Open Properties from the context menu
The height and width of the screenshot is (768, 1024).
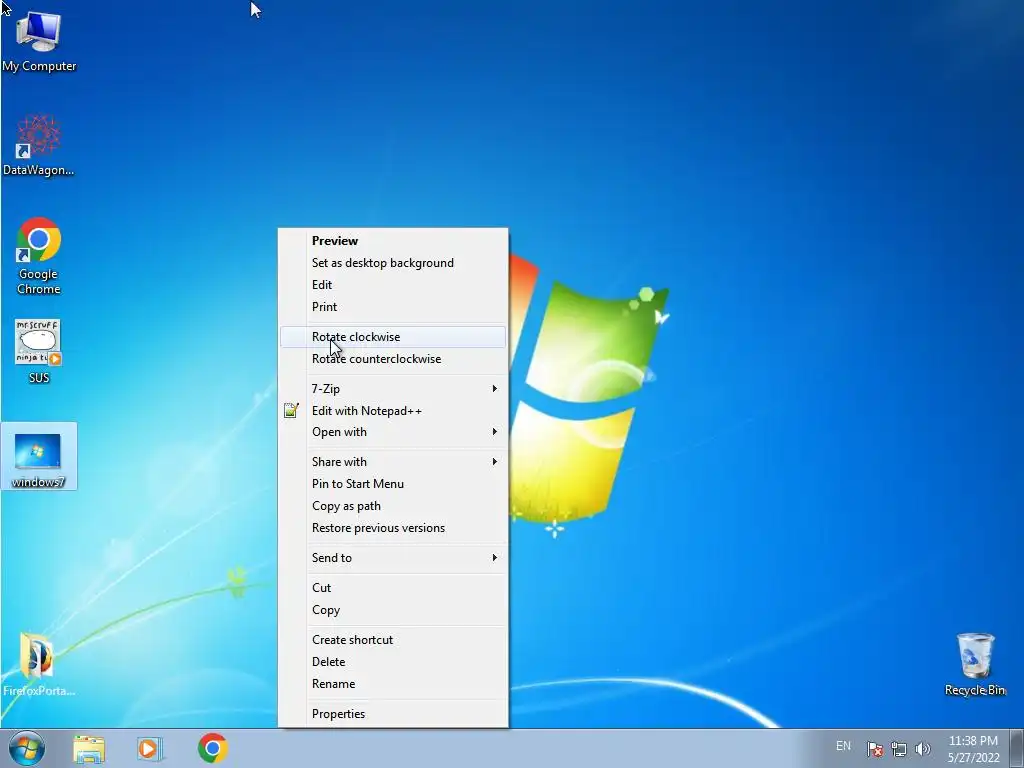pyautogui.click(x=393, y=714)
